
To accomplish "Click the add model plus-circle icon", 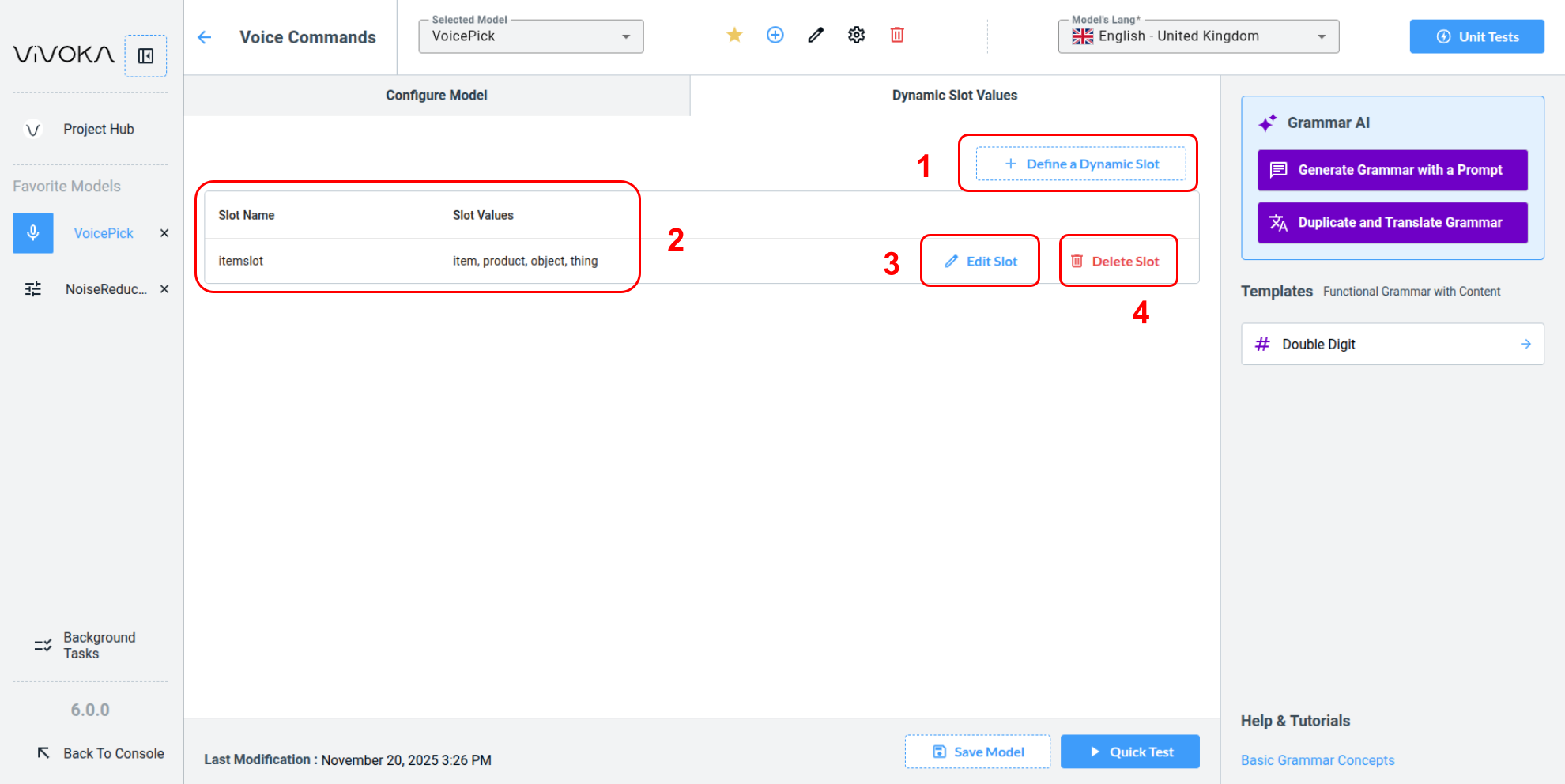I will point(775,35).
